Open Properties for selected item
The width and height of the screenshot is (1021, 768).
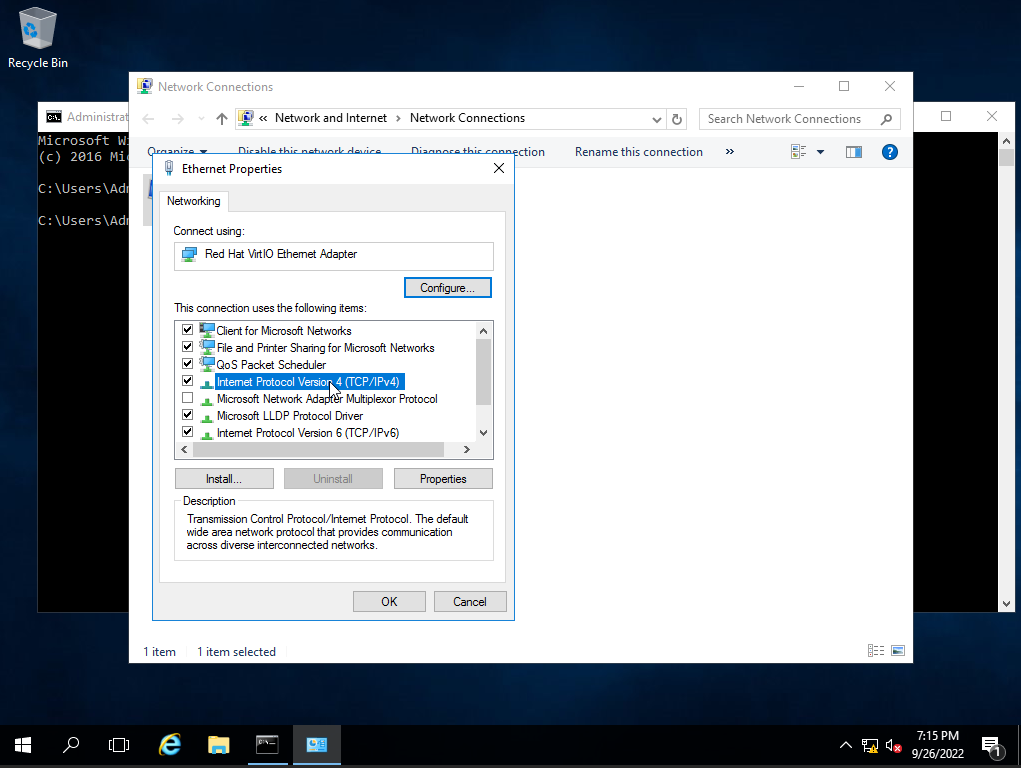[443, 479]
